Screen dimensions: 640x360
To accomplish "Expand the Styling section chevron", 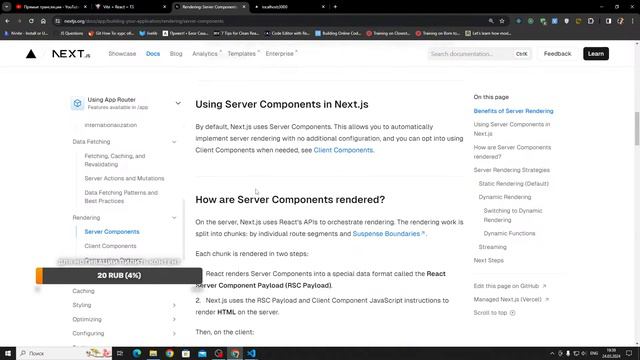I will (x=174, y=305).
